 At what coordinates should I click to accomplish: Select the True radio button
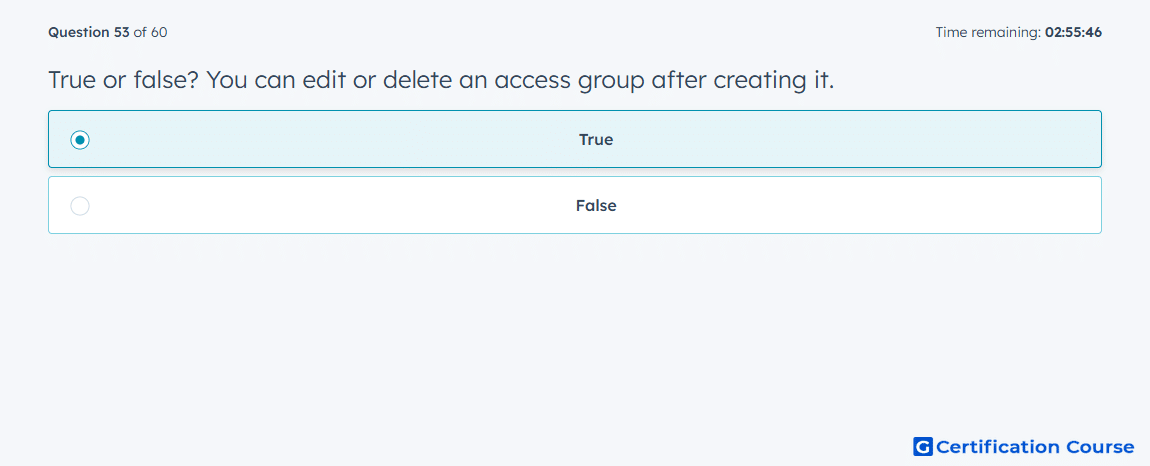[x=80, y=139]
